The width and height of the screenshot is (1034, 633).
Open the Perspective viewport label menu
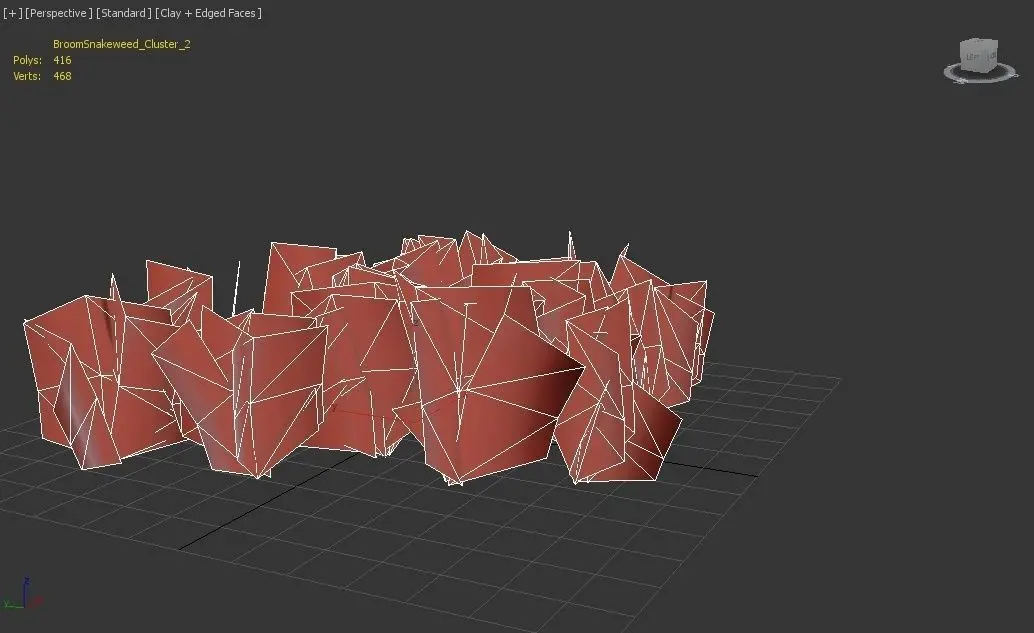59,13
